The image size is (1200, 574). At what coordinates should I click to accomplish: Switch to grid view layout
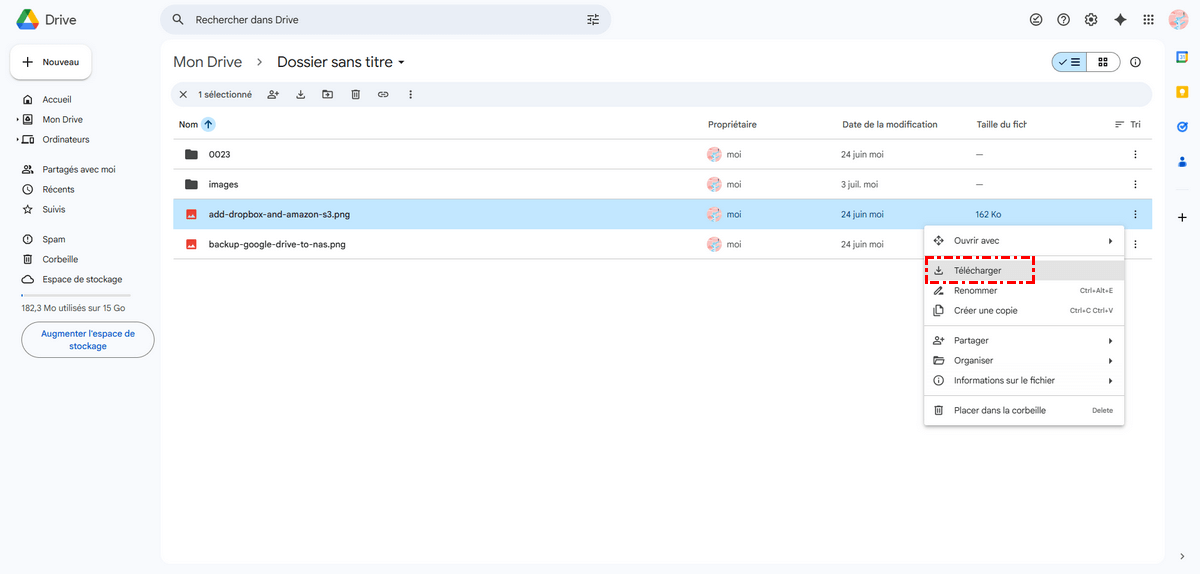pyautogui.click(x=1103, y=62)
